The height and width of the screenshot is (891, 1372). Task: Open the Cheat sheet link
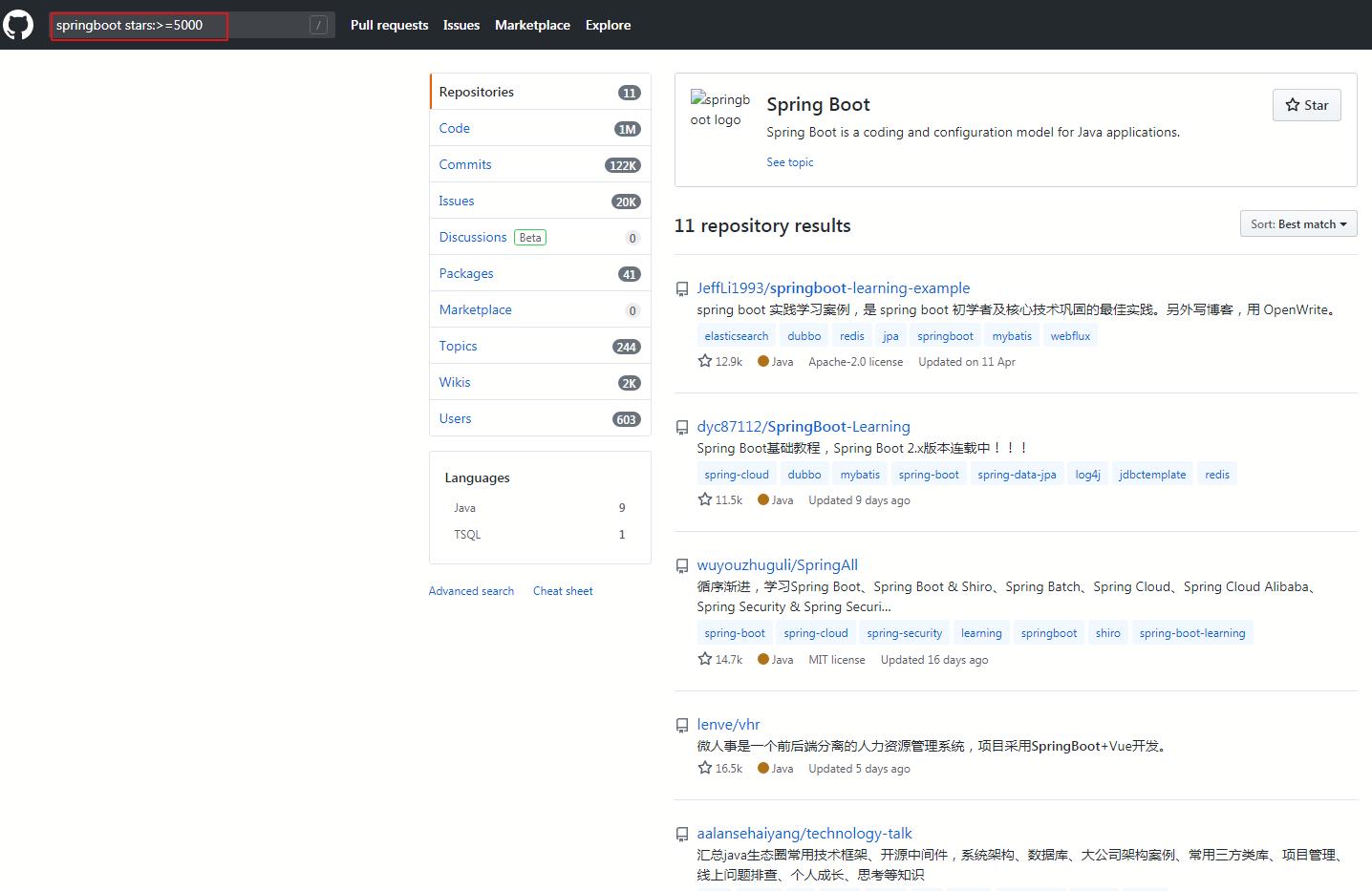tap(563, 591)
